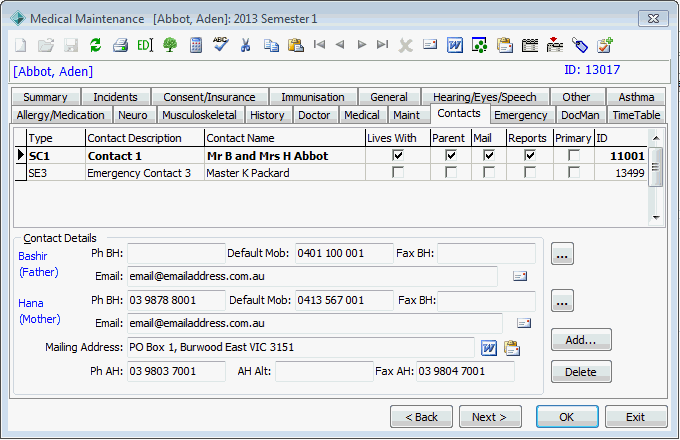Click the clipboard with green plus icon
The image size is (680, 440).
pyautogui.click(x=604, y=45)
